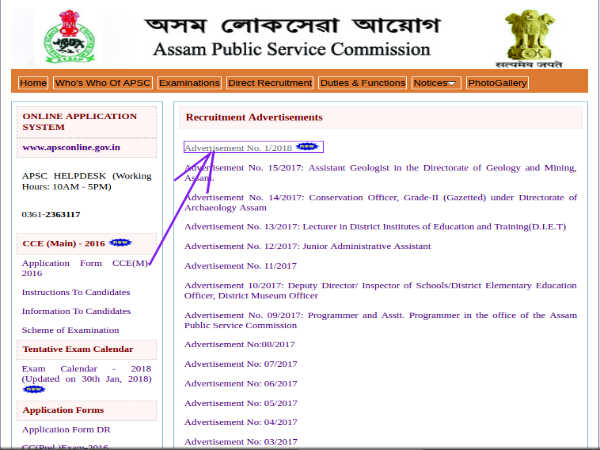Open Advertisement No. 15/2017 Assistant Geologist
This screenshot has height=450, width=600.
pos(380,173)
